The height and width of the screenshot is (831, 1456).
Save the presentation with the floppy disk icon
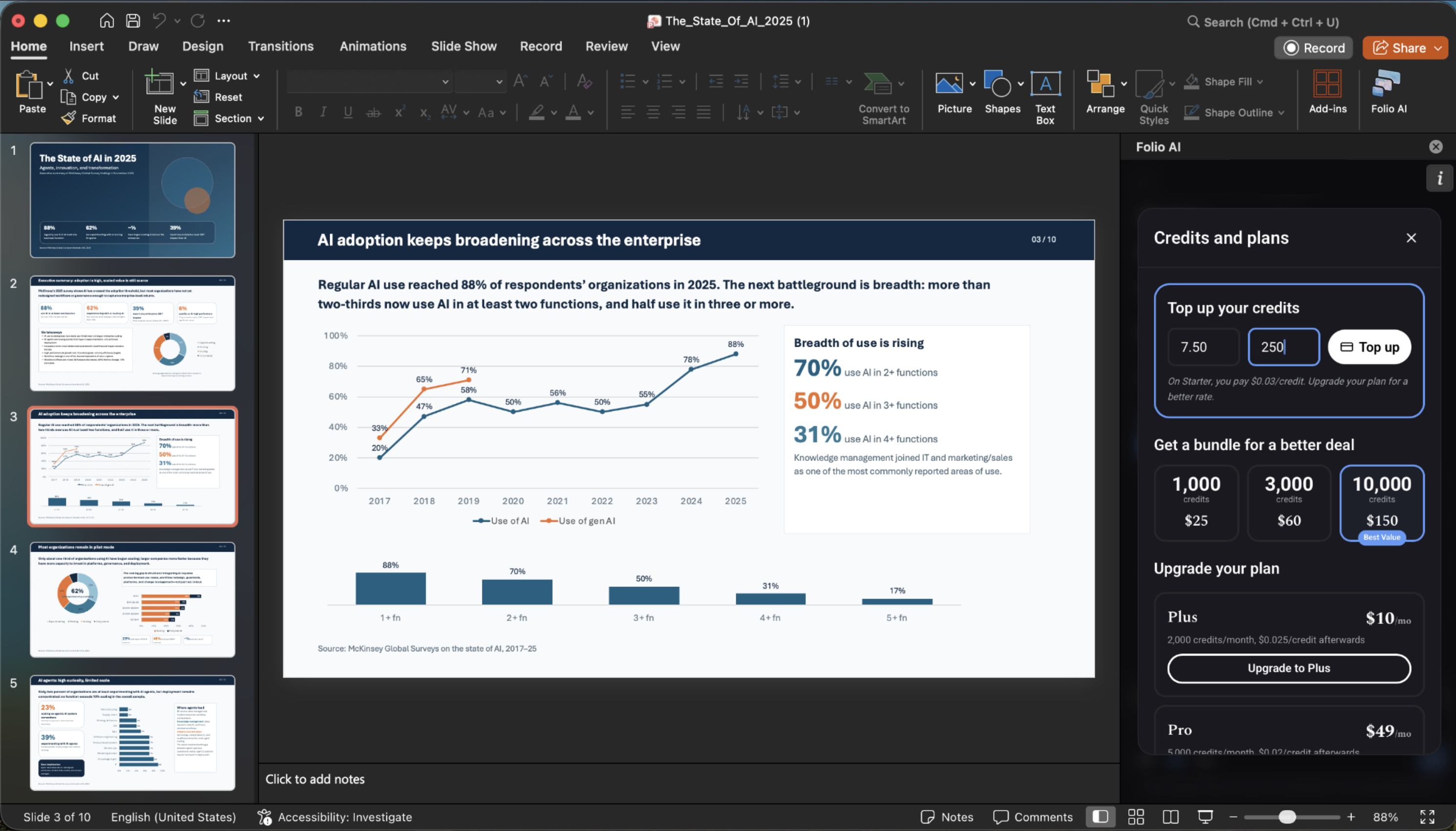(x=133, y=21)
